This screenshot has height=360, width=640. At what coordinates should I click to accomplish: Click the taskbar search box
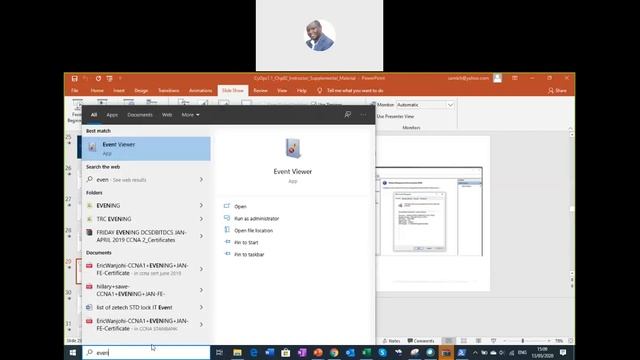click(146, 353)
